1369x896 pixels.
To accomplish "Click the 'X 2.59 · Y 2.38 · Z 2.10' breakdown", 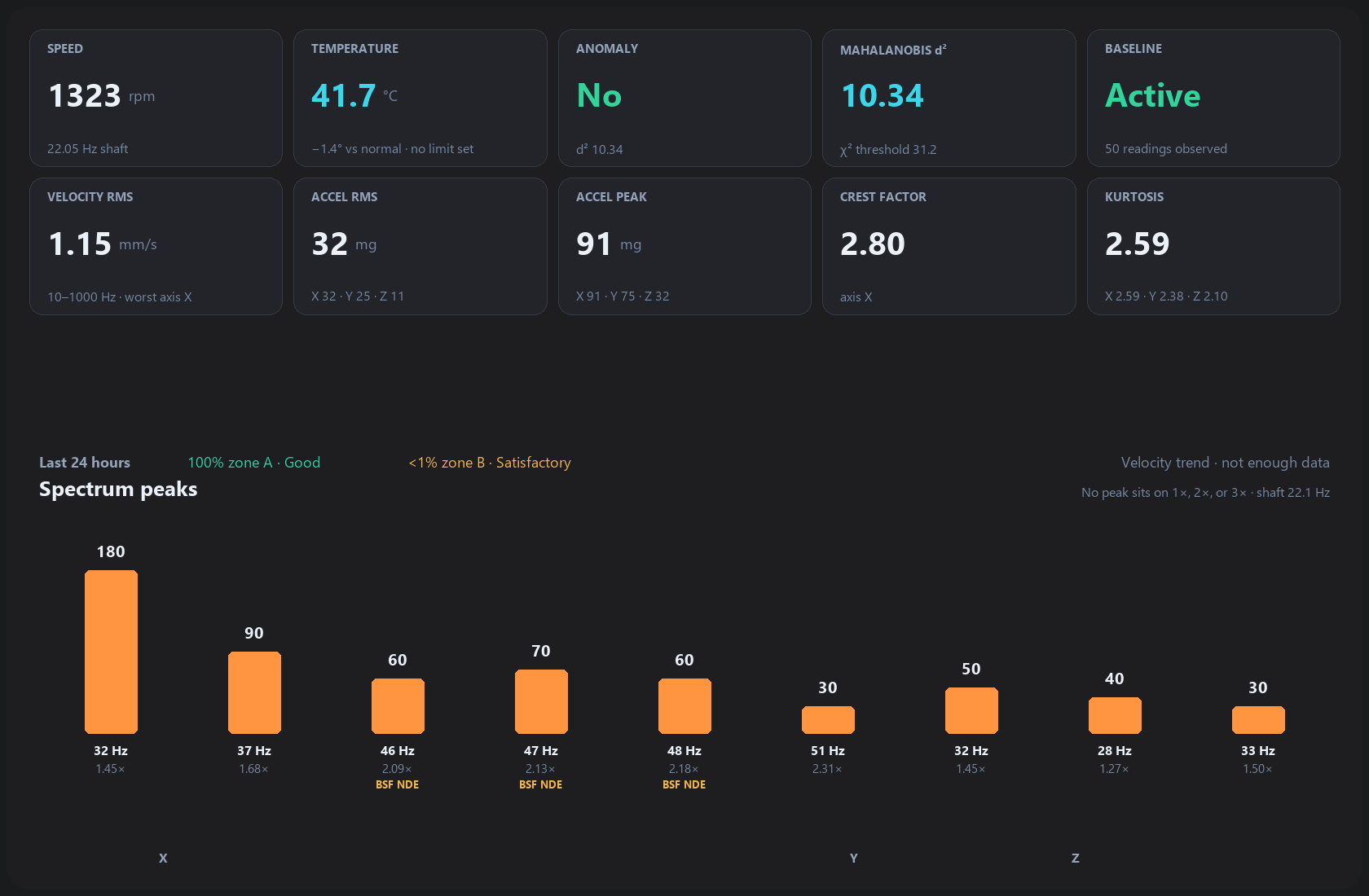I will pyautogui.click(x=1166, y=296).
